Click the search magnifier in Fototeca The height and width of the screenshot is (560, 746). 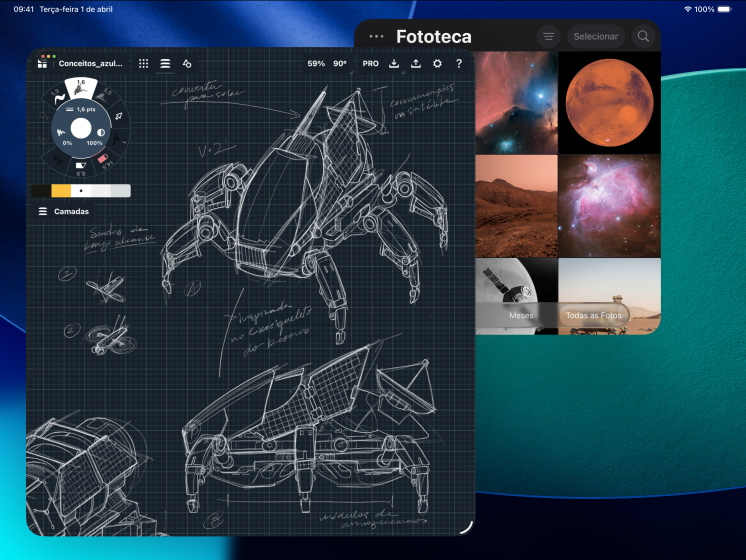click(x=644, y=36)
